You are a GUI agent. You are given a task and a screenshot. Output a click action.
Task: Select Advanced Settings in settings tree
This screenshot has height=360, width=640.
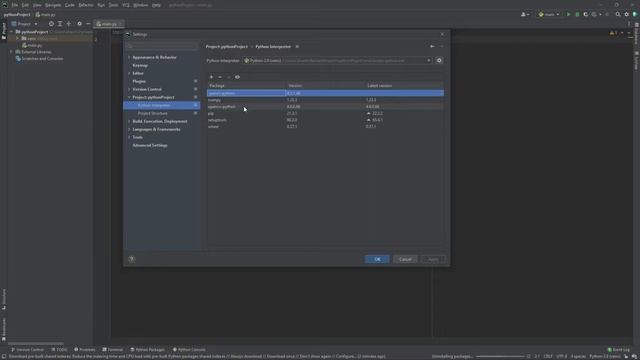(150, 145)
